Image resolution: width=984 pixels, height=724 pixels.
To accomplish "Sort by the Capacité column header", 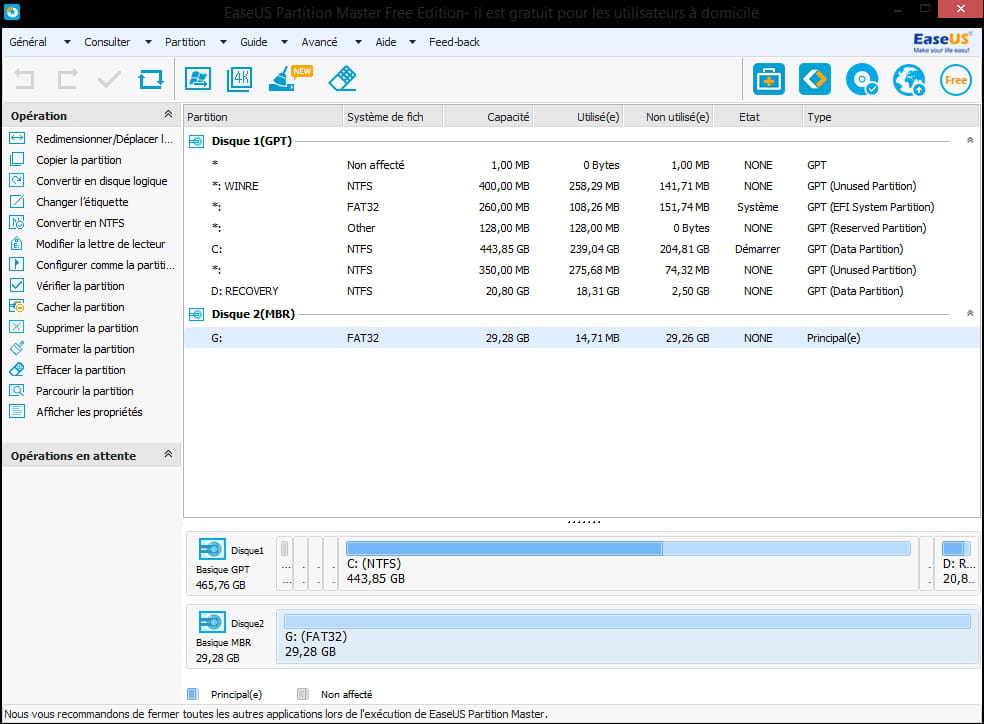I will click(488, 117).
